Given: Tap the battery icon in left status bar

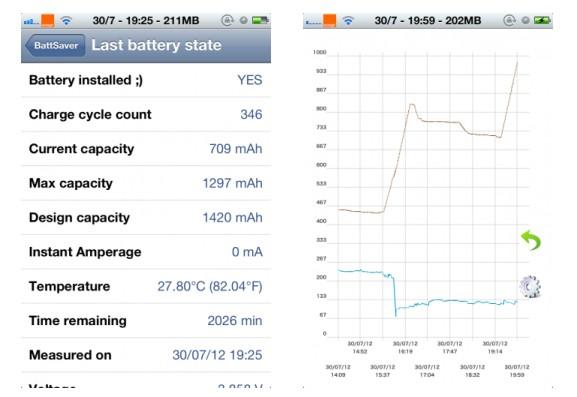Looking at the screenshot, I should click(260, 20).
